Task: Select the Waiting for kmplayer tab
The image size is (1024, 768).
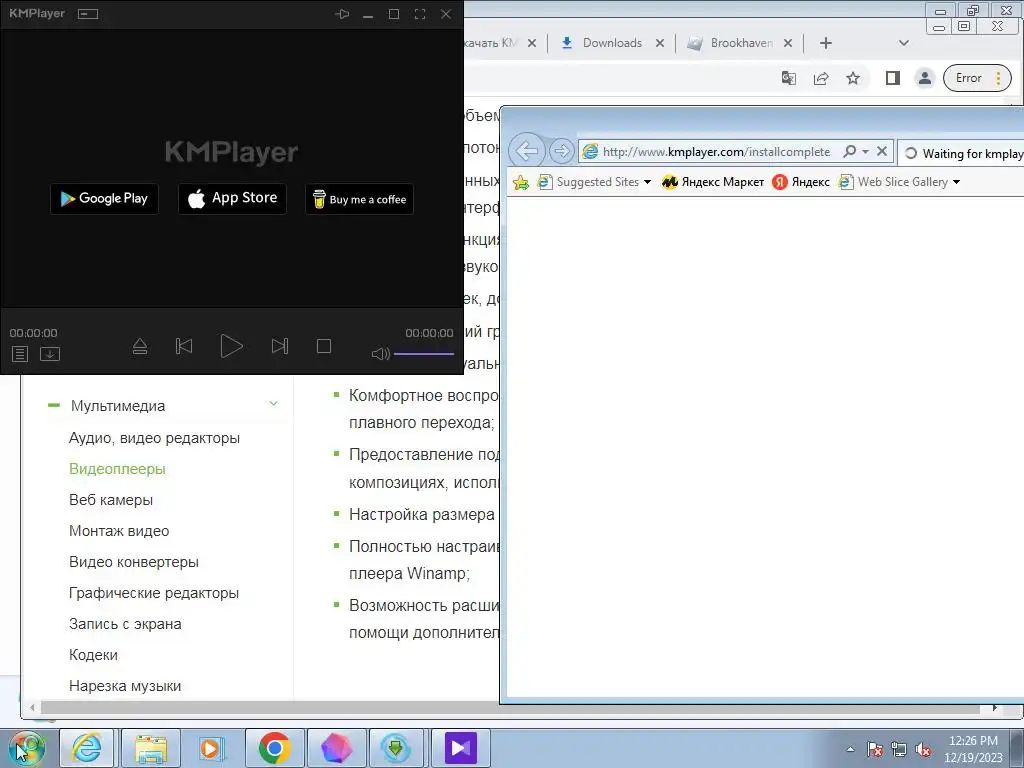Action: (x=961, y=153)
